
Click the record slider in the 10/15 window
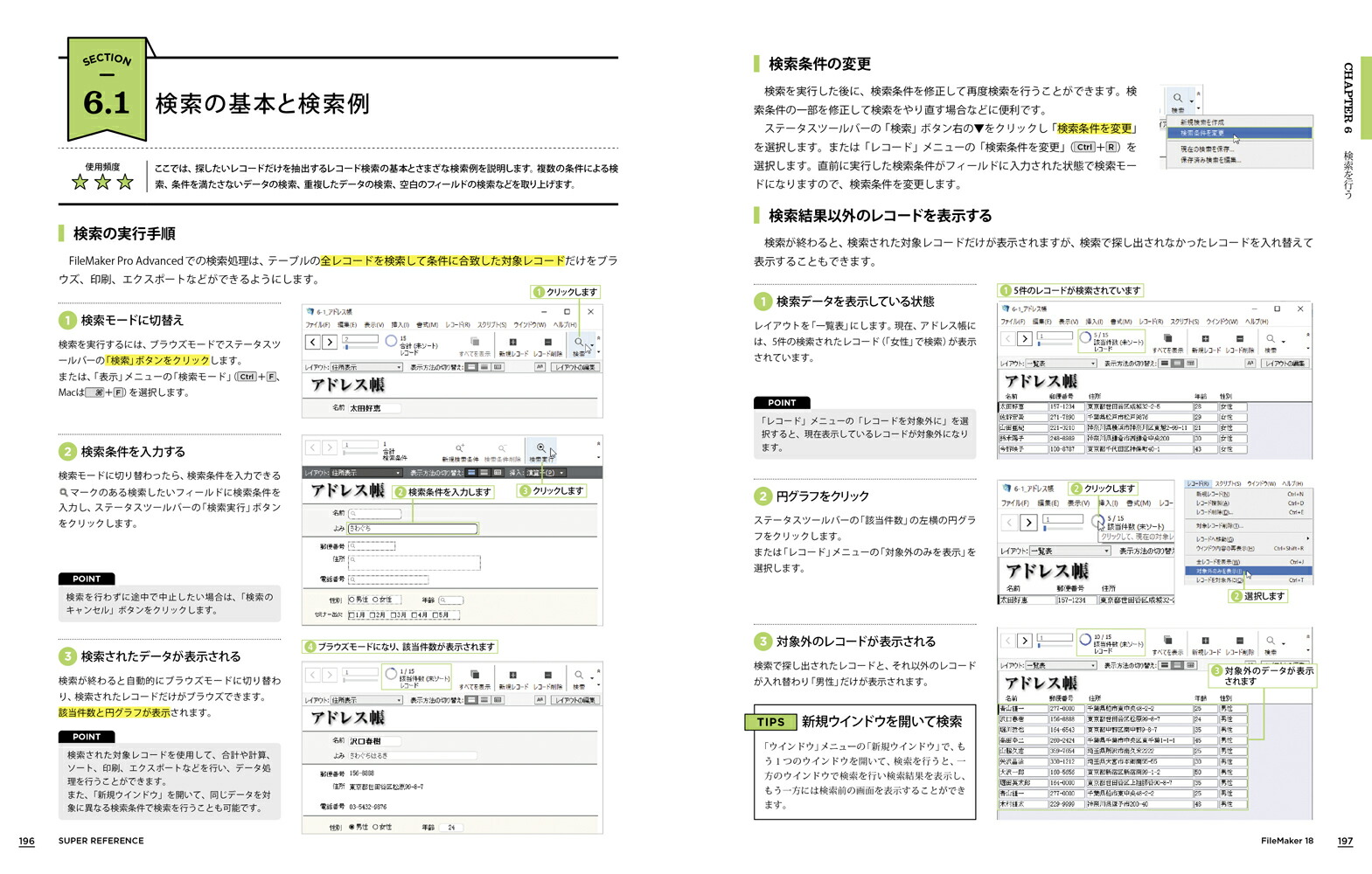[1055, 645]
